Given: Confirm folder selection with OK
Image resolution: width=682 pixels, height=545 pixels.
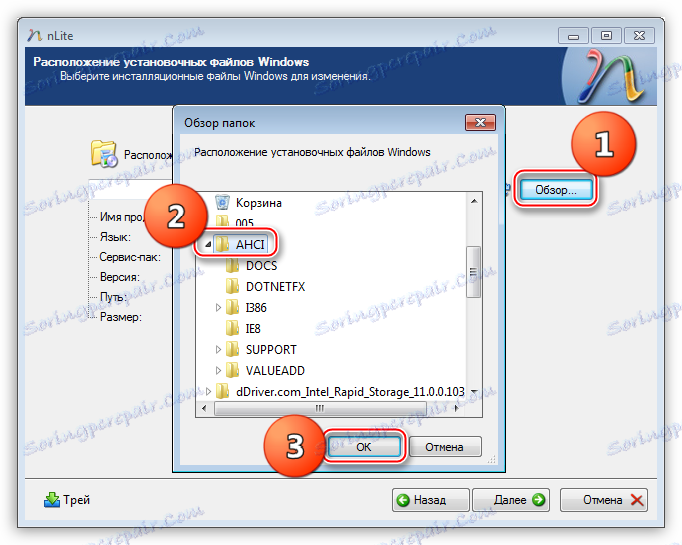Looking at the screenshot, I should pos(364,447).
